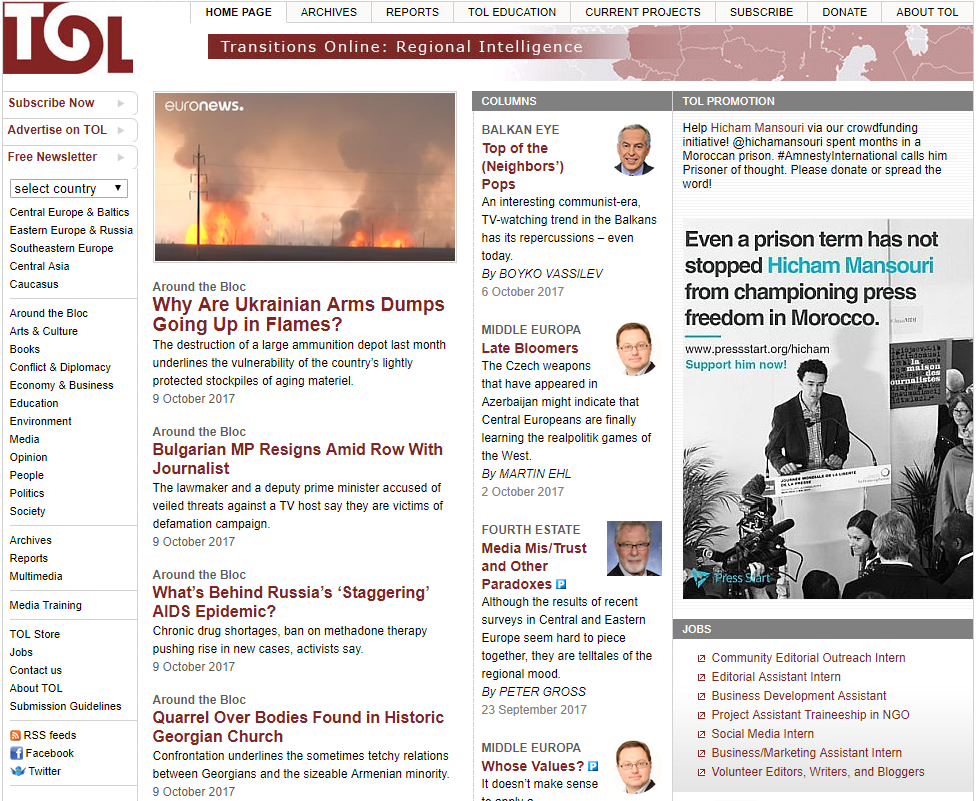Image resolution: width=978 pixels, height=801 pixels.
Task: Open Conflict & Diplomacy category
Action: [x=60, y=367]
